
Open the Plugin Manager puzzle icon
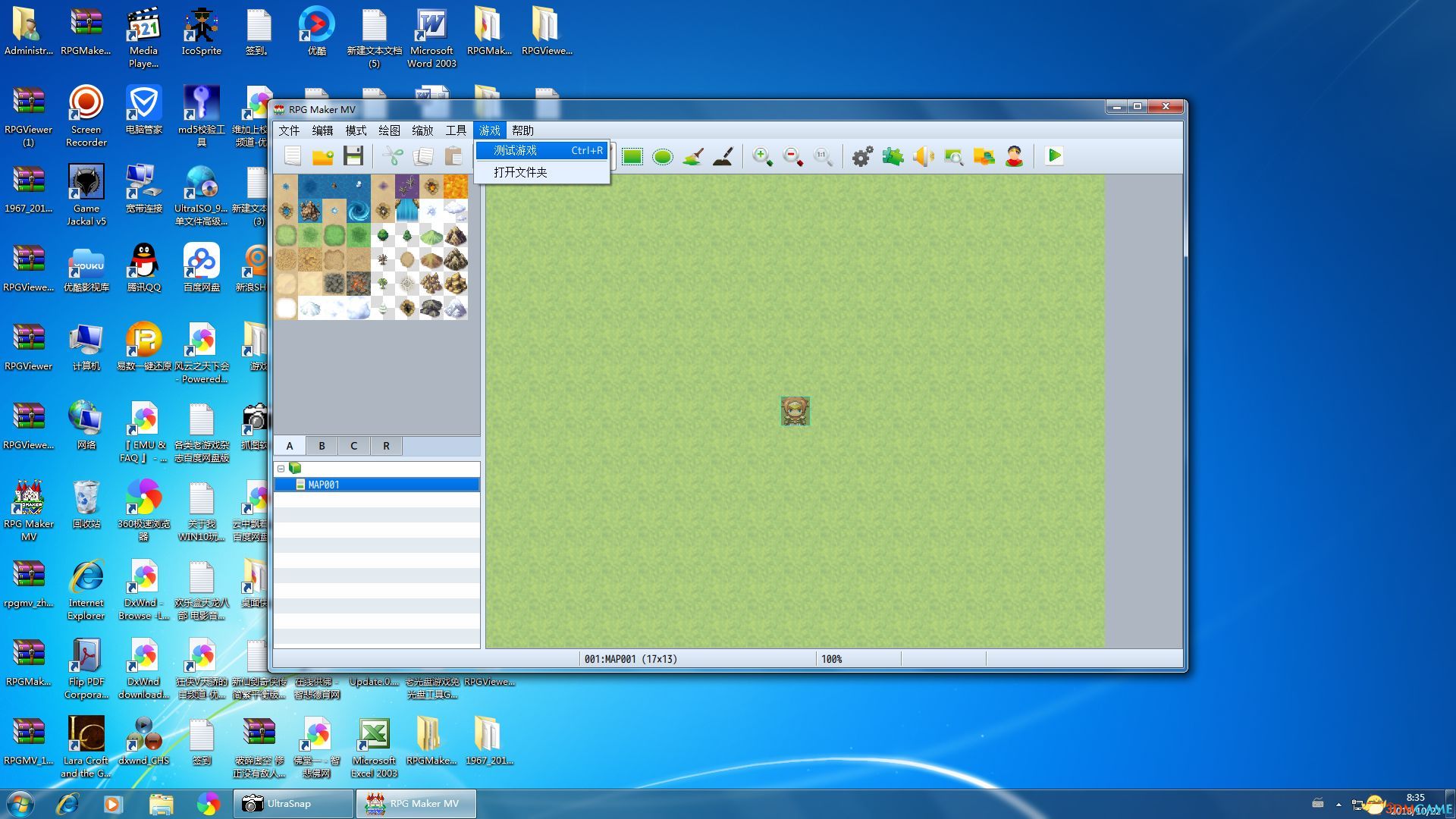click(x=893, y=156)
